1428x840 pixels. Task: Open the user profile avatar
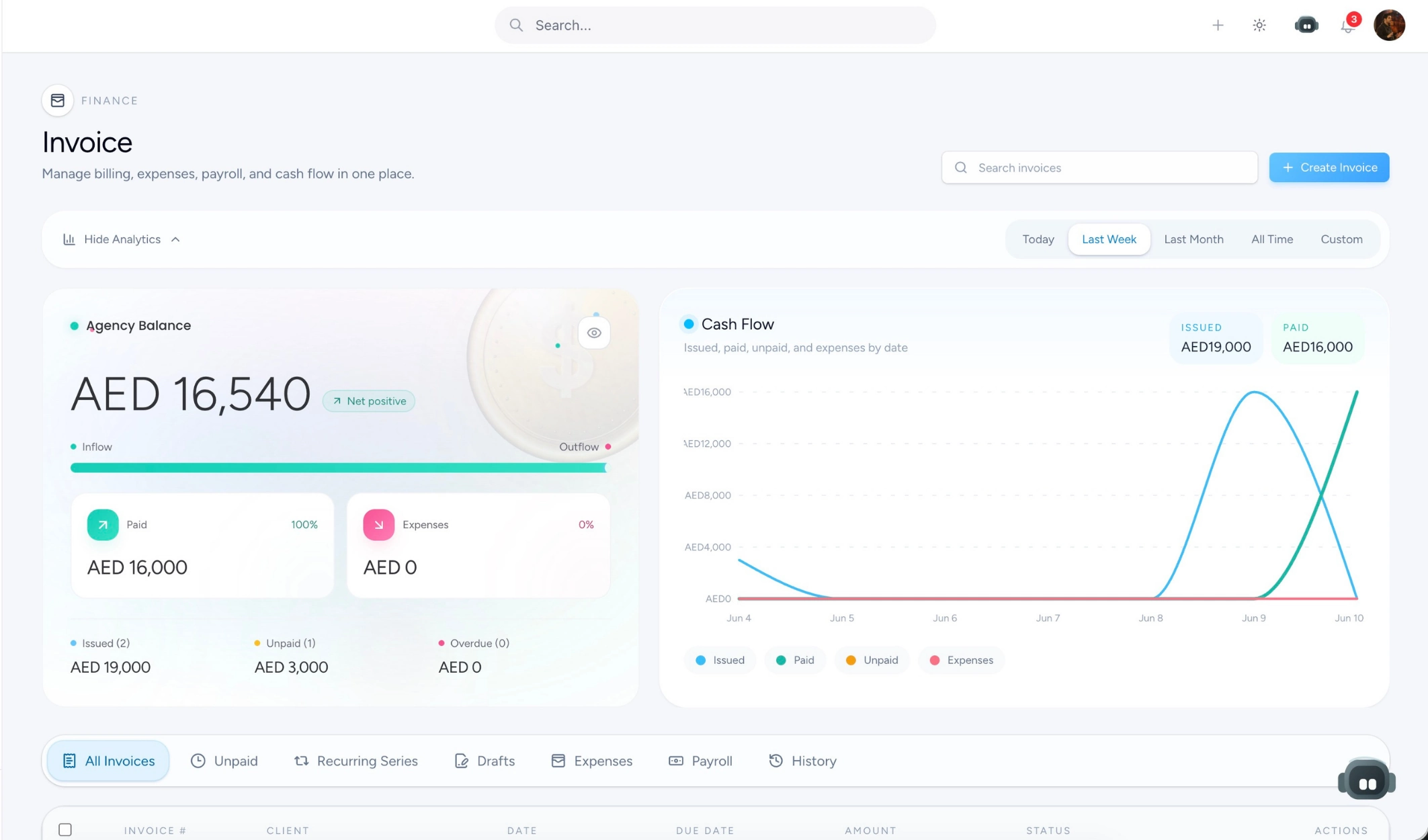[x=1389, y=26]
